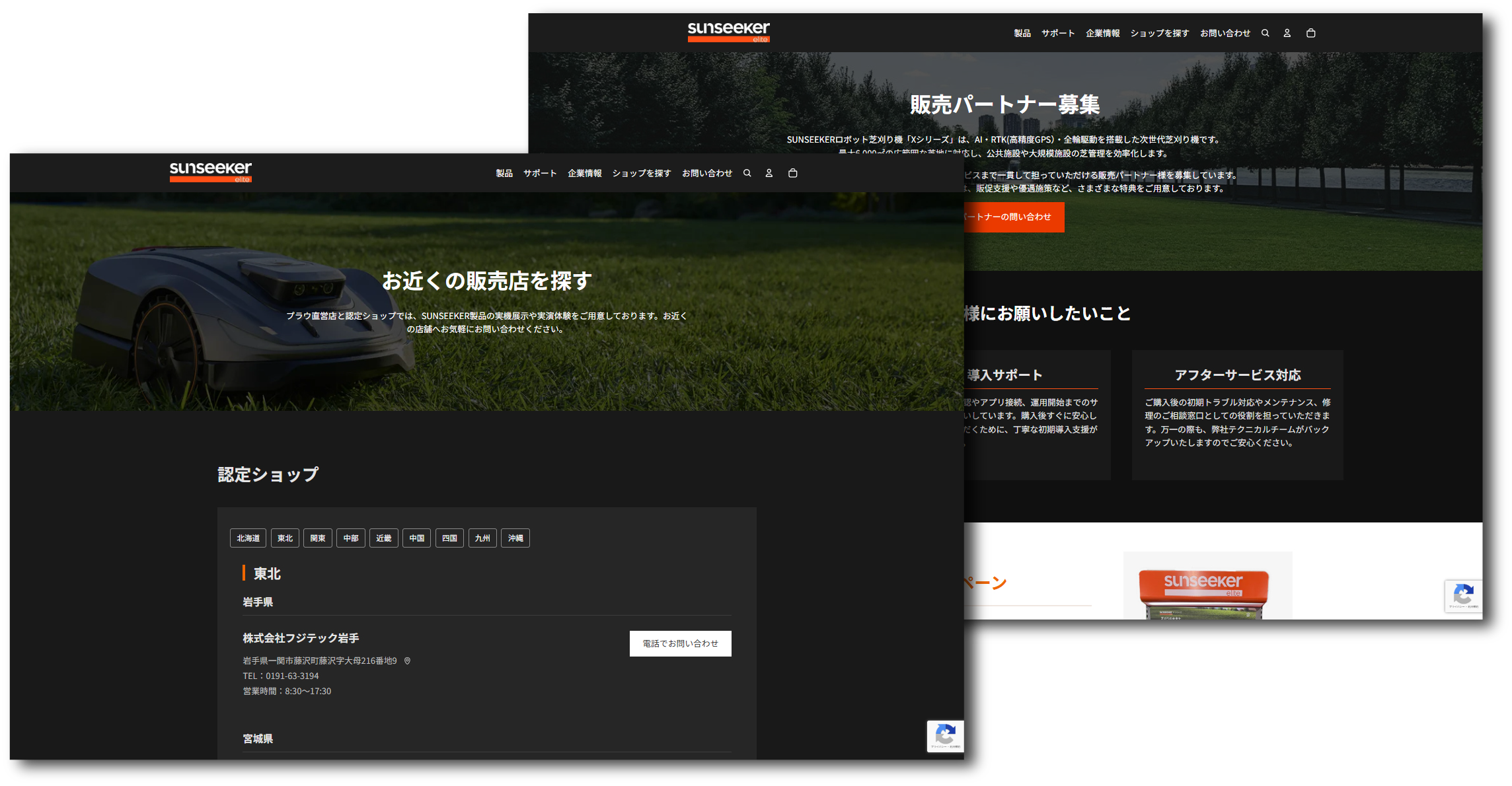Open shopping bag icon in back header
Image resolution: width=1512 pixels, height=786 pixels.
coord(1310,33)
